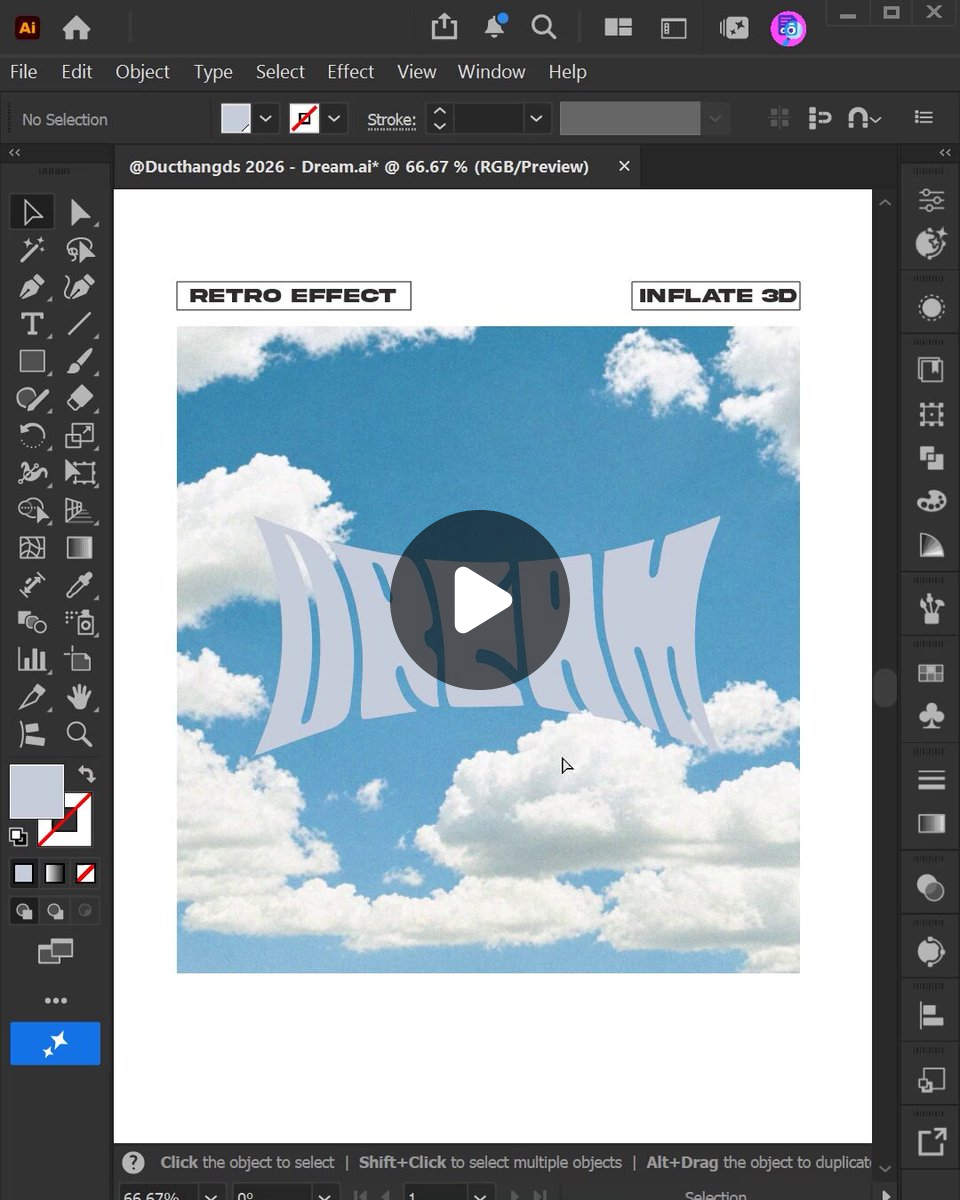Choose the Line Segment tool
This screenshot has height=1200, width=960.
[80, 324]
